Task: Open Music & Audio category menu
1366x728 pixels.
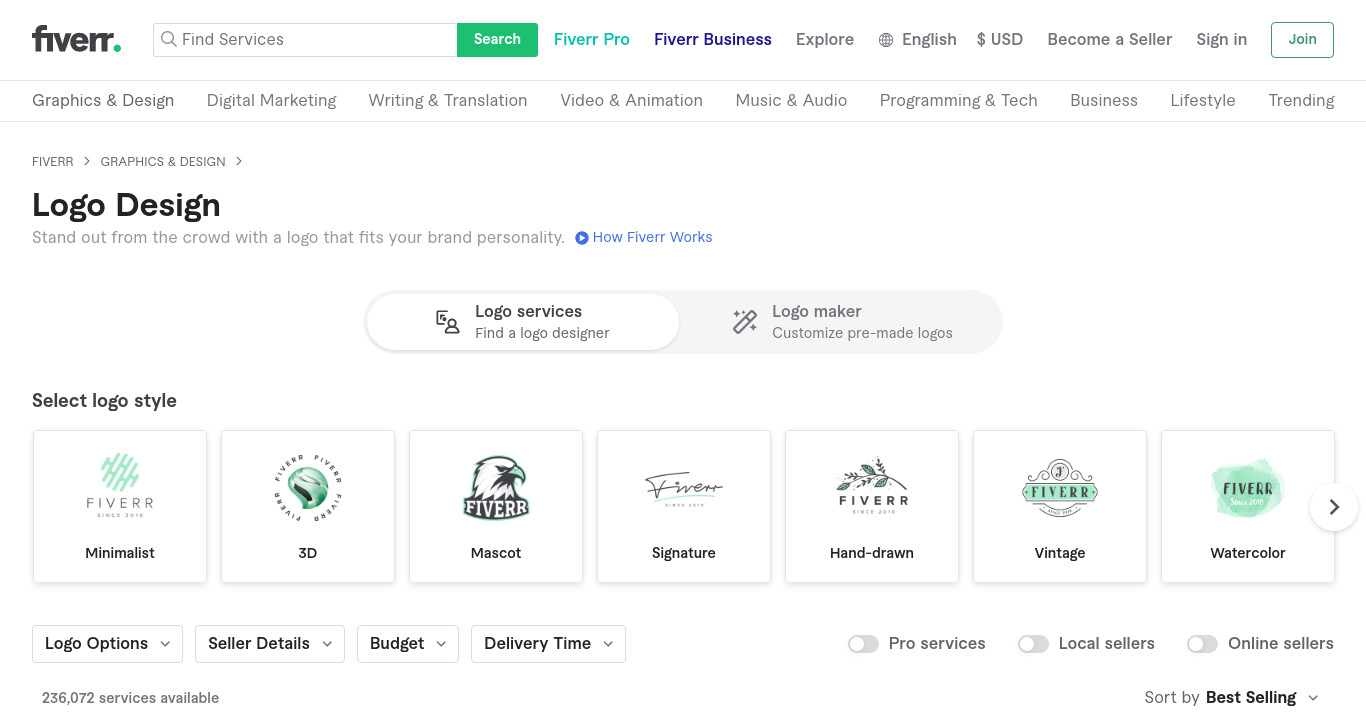Action: coord(791,101)
